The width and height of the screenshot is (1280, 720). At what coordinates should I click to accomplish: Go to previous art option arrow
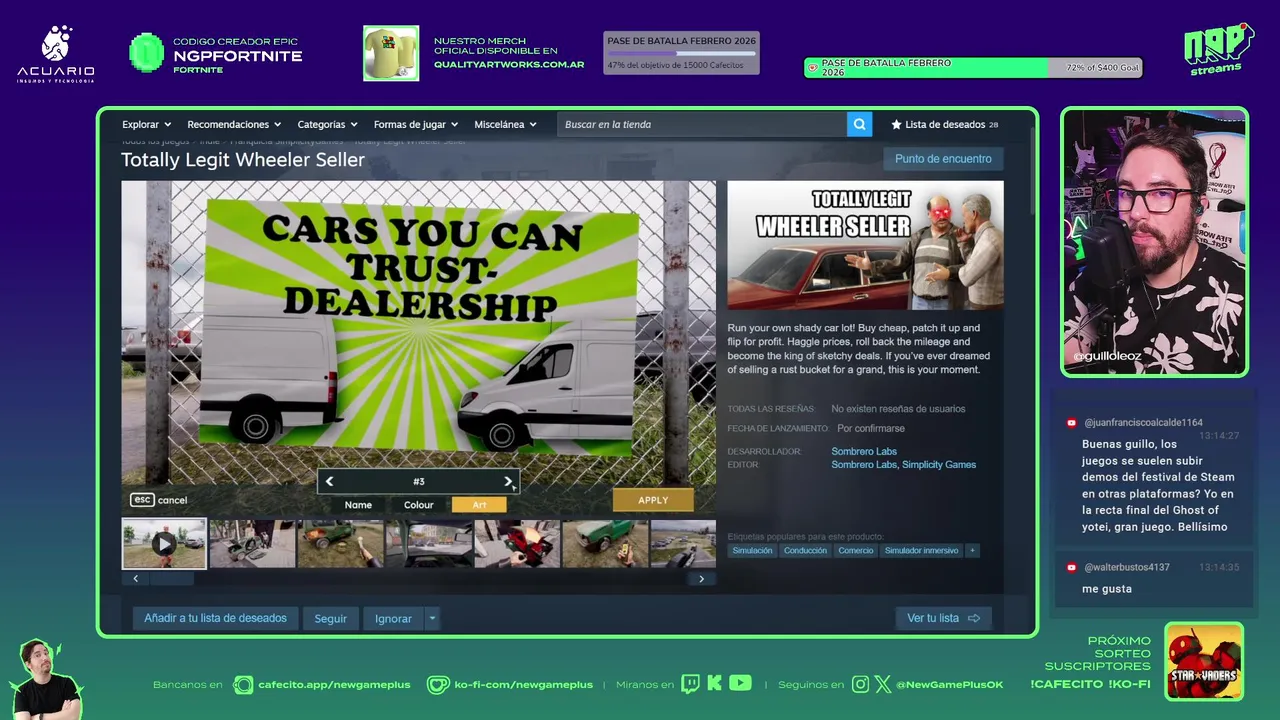tap(329, 481)
